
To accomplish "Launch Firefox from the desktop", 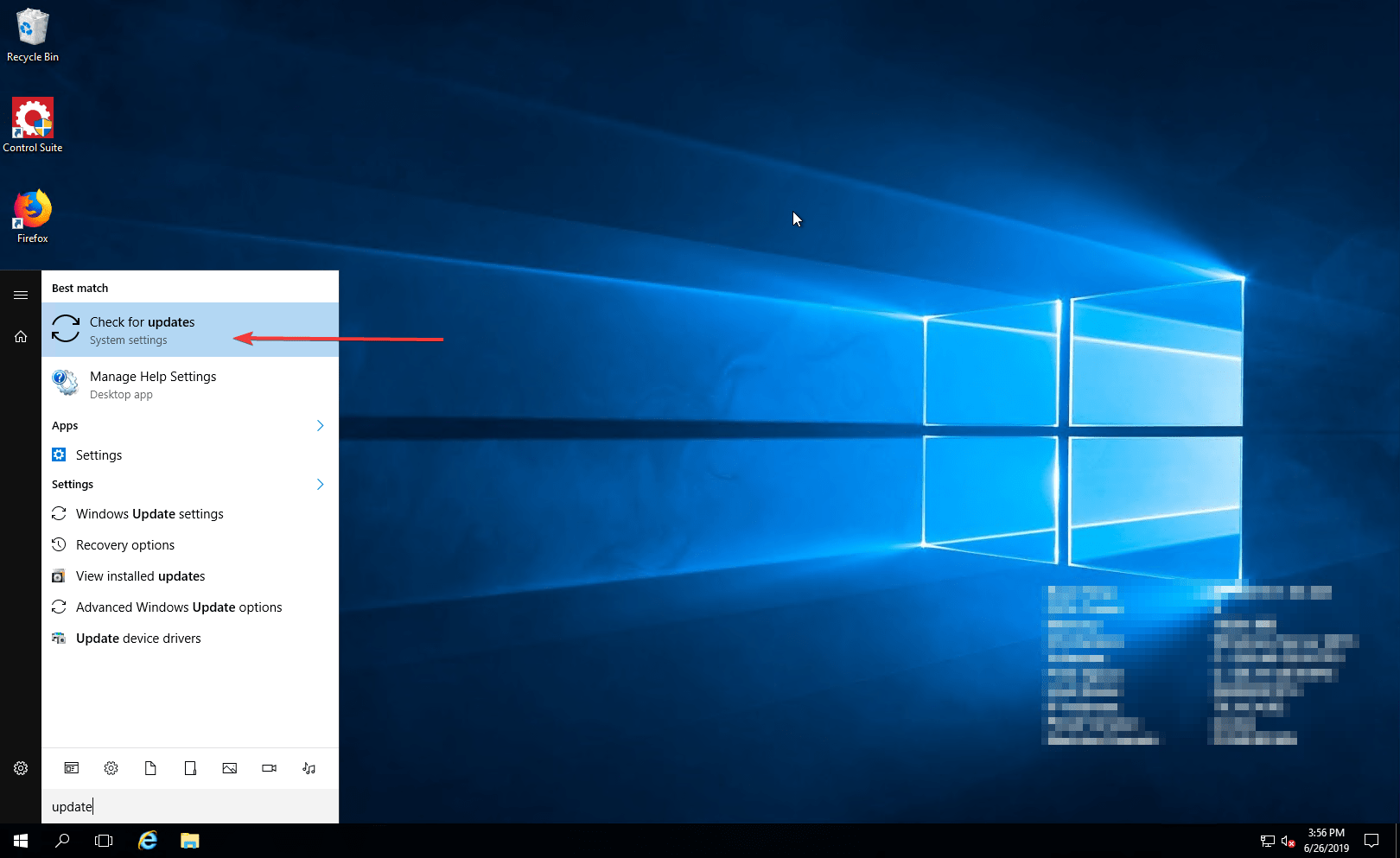I will pyautogui.click(x=32, y=207).
